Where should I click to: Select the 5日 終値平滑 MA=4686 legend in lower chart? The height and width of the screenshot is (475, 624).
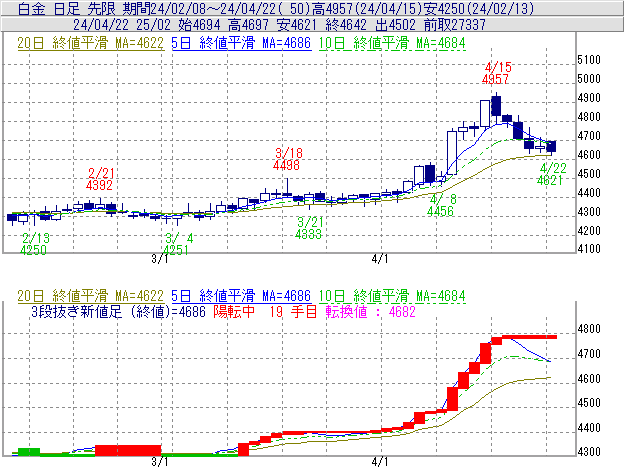pyautogui.click(x=241, y=296)
